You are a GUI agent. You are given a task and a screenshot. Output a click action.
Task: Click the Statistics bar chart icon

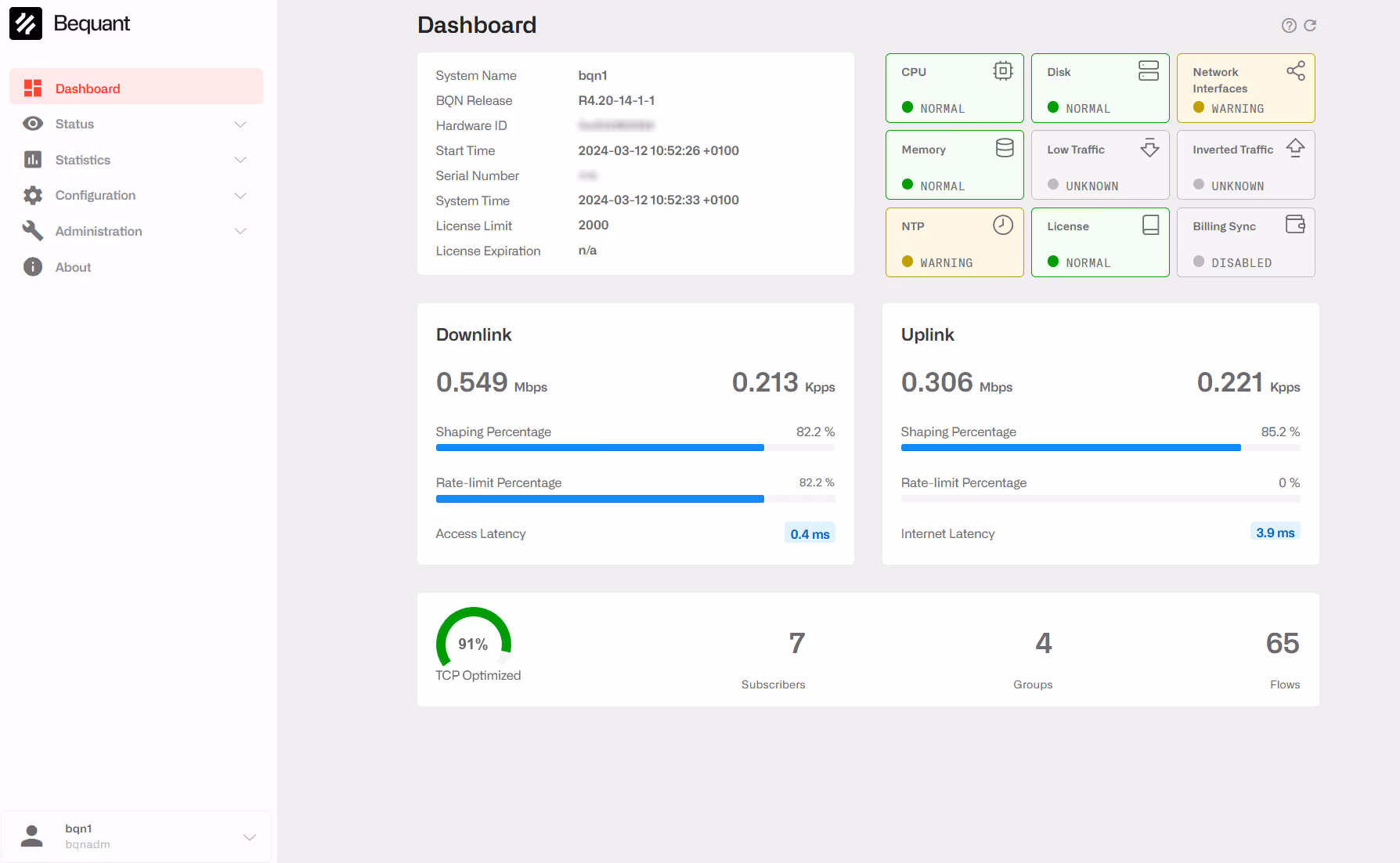(x=33, y=160)
